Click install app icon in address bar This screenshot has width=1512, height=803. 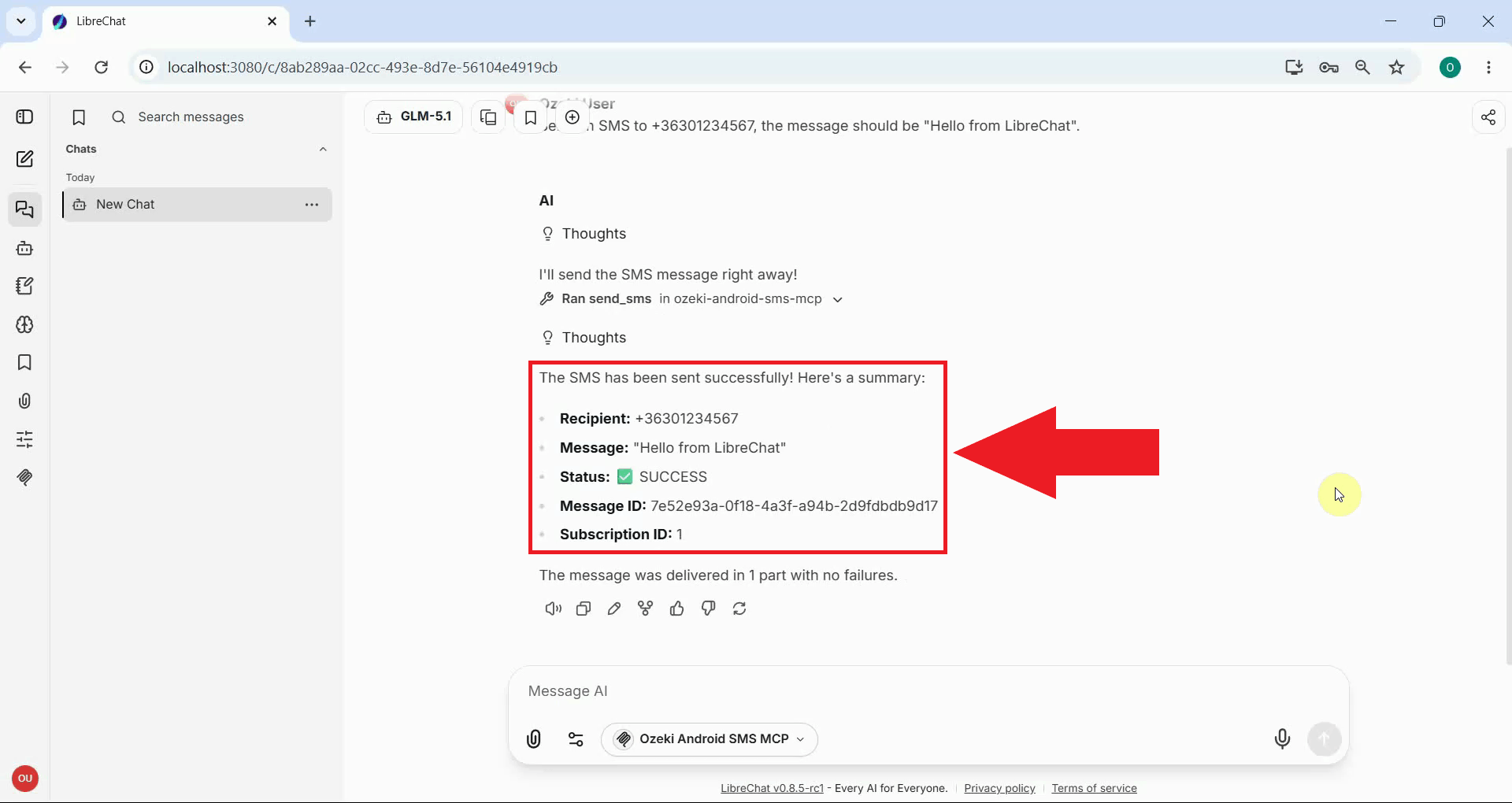point(1294,68)
